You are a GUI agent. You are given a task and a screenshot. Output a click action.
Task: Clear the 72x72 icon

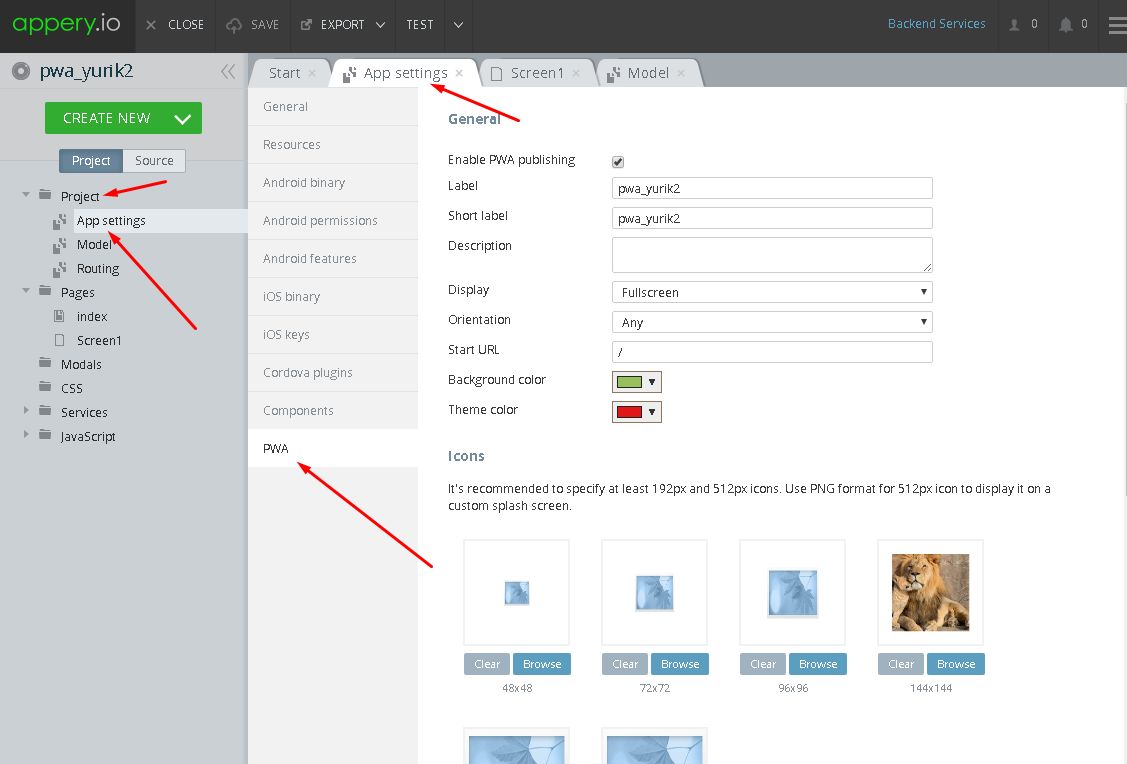(625, 664)
